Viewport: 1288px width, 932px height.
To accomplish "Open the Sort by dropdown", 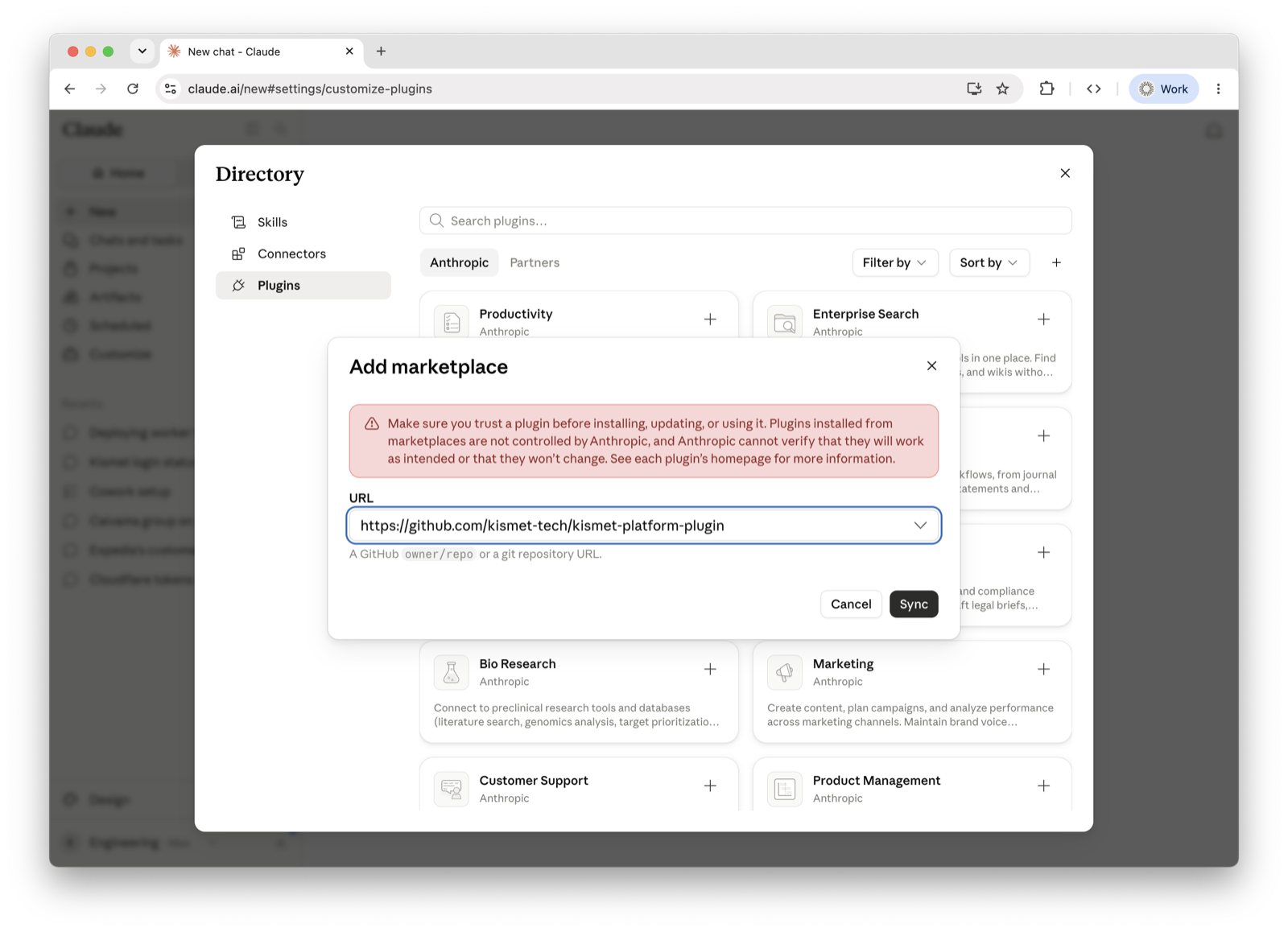I will (x=989, y=262).
